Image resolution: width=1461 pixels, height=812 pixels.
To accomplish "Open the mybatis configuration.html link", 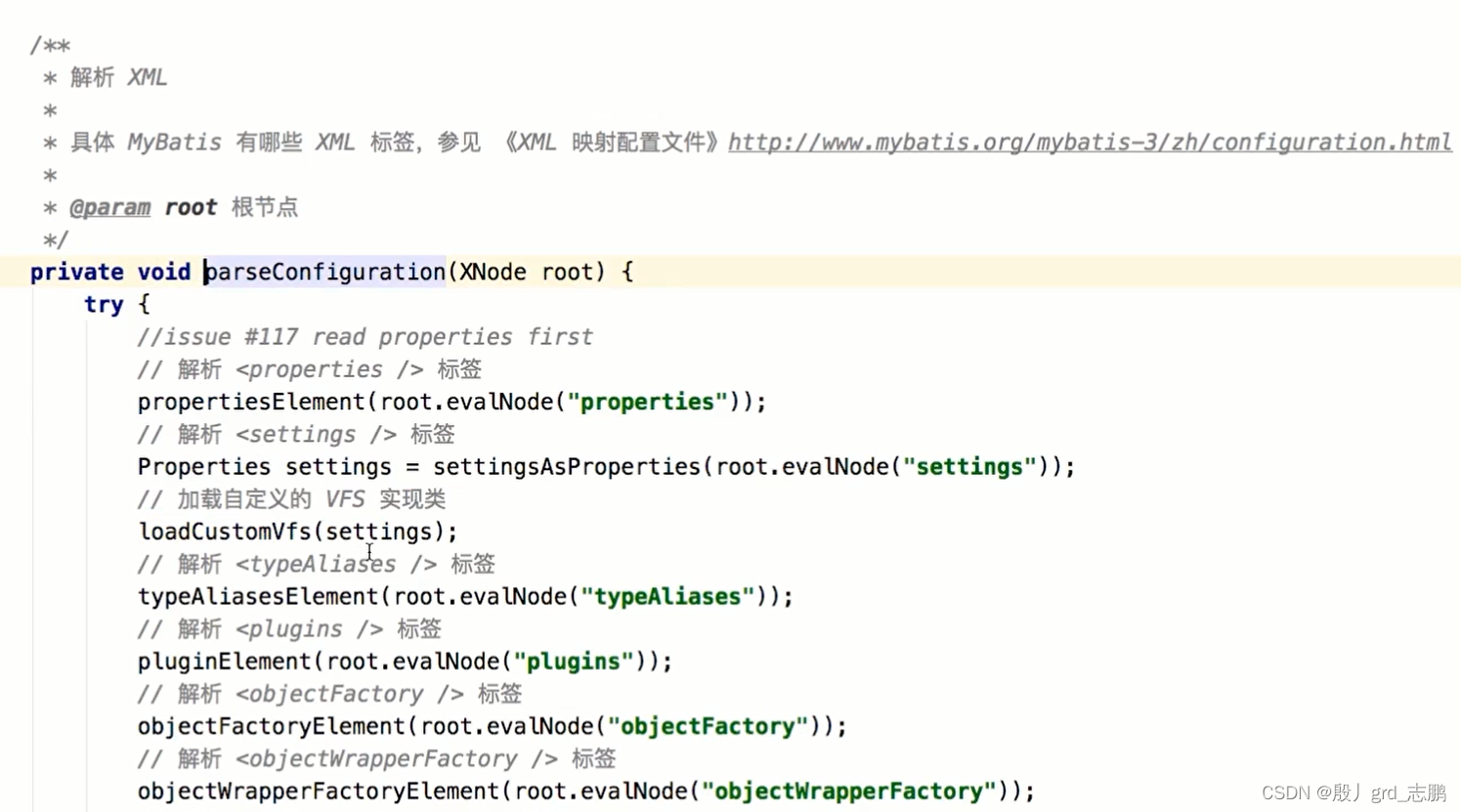I will point(1090,143).
